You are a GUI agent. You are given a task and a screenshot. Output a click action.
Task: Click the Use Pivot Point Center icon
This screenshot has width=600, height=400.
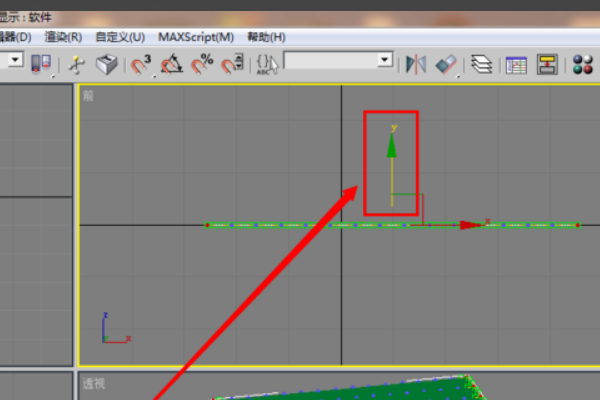coord(41,64)
